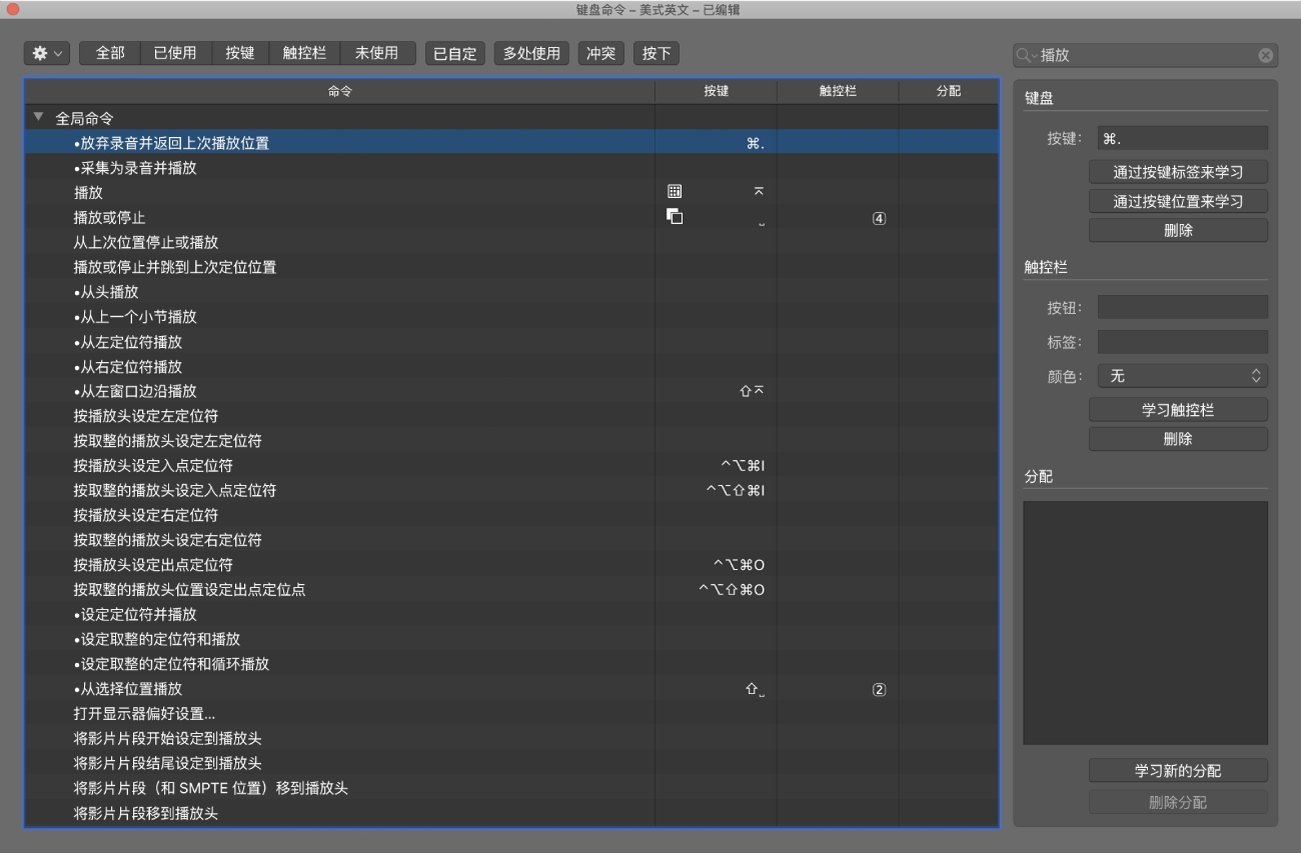Select 设定取整的定位符和循环播放 row
1301x854 pixels.
coord(511,664)
